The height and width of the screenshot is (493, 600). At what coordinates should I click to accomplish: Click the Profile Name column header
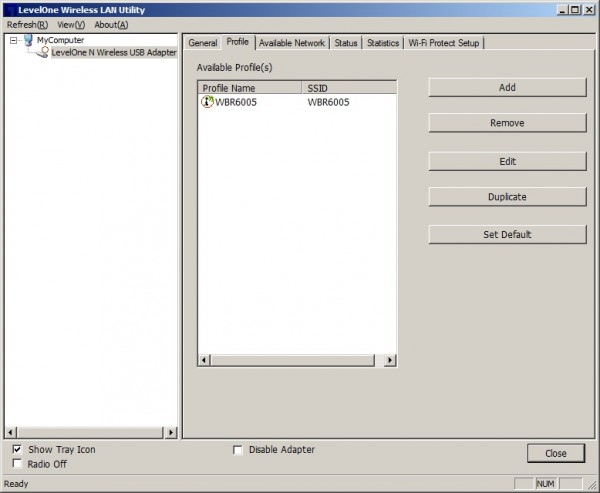(x=250, y=88)
